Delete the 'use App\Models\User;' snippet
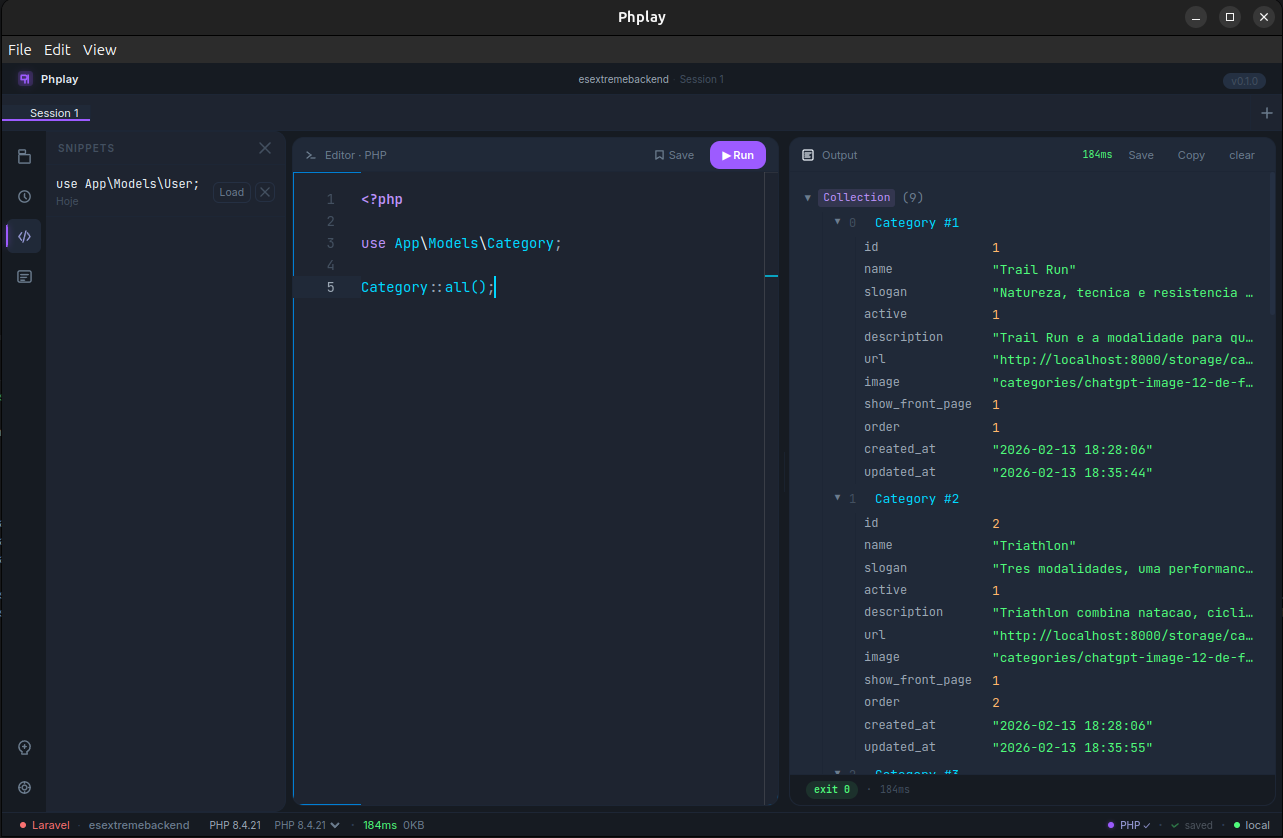The width and height of the screenshot is (1283, 838). (265, 192)
